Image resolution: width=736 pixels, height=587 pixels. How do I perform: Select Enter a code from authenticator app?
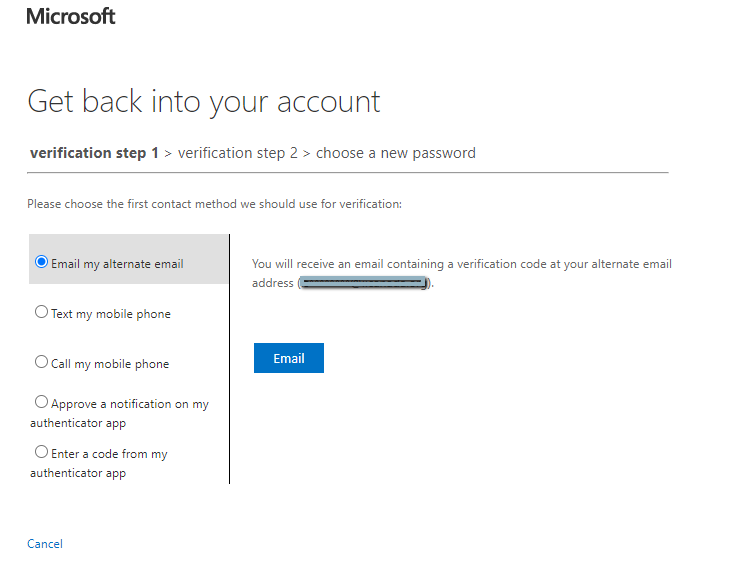(41, 452)
